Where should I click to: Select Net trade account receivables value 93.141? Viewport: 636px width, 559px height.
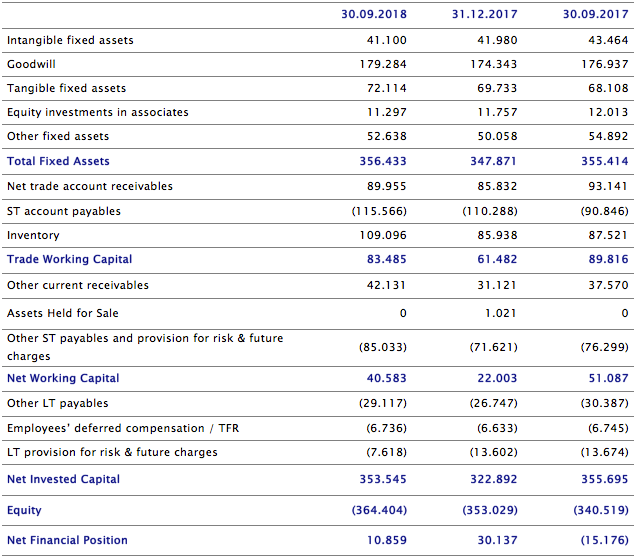coord(609,186)
